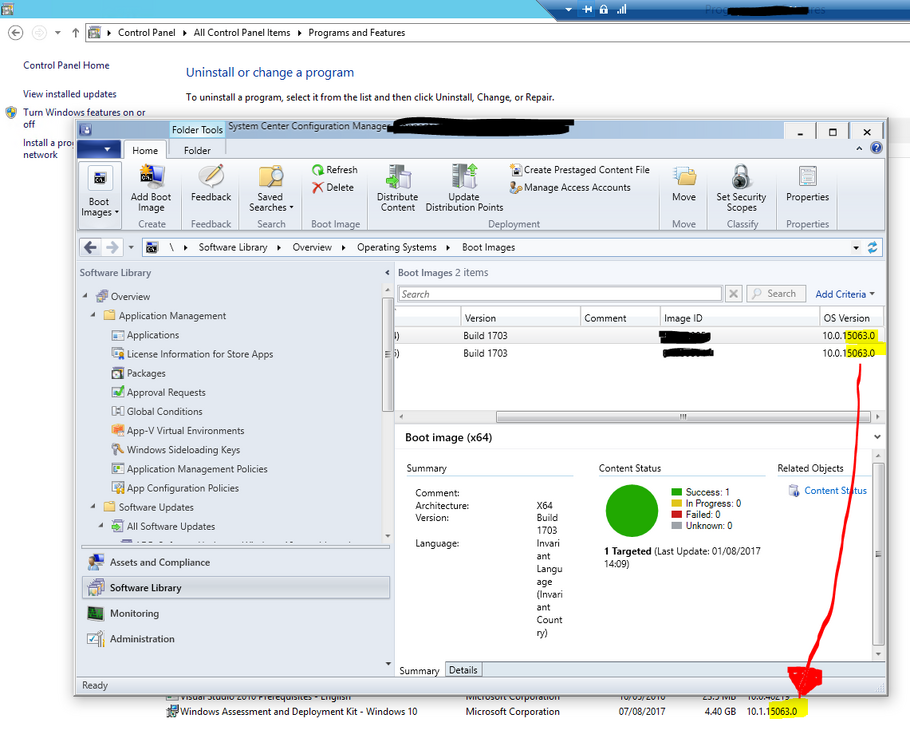
Task: Click the horizontal scrollbar of boot list
Action: point(684,417)
